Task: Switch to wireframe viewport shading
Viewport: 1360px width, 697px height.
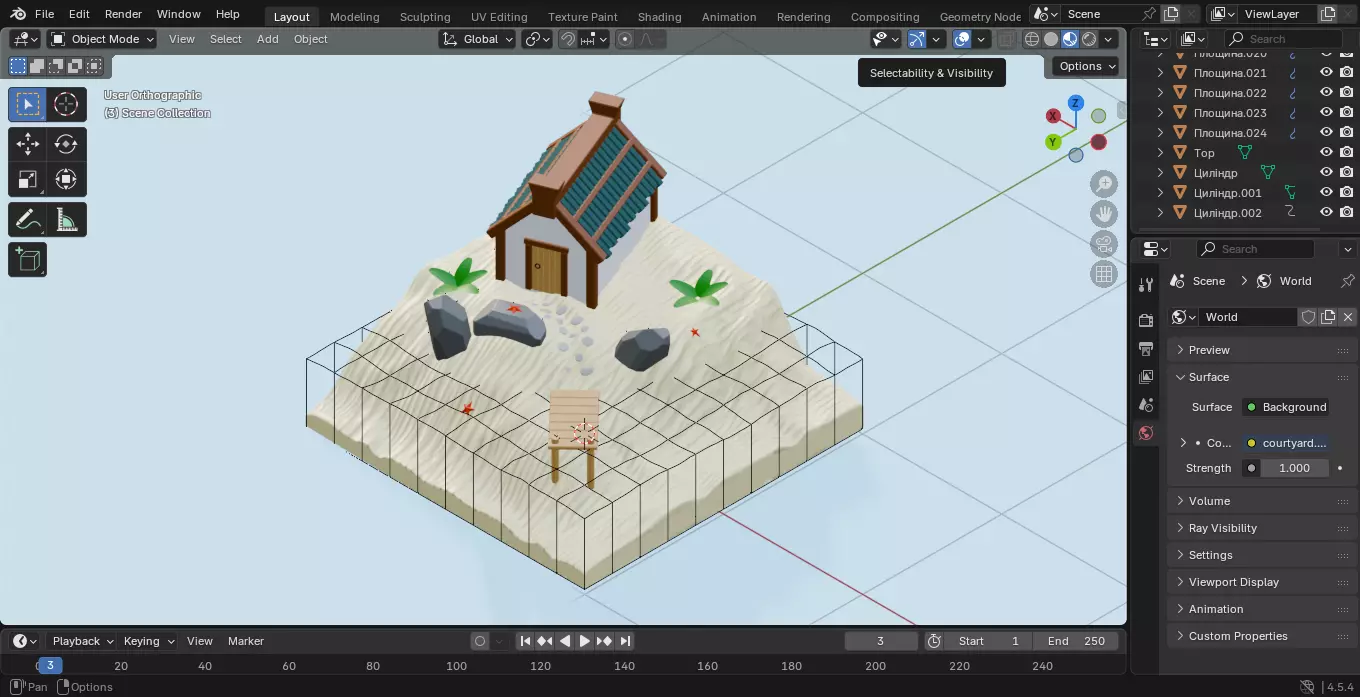Action: [1032, 39]
